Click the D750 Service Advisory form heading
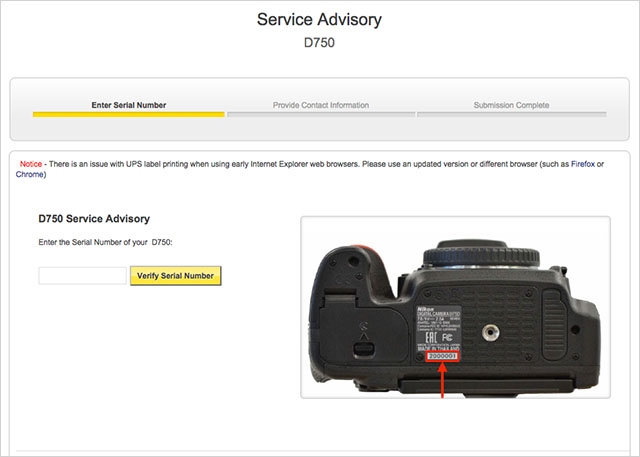The width and height of the screenshot is (640, 457). 94,219
